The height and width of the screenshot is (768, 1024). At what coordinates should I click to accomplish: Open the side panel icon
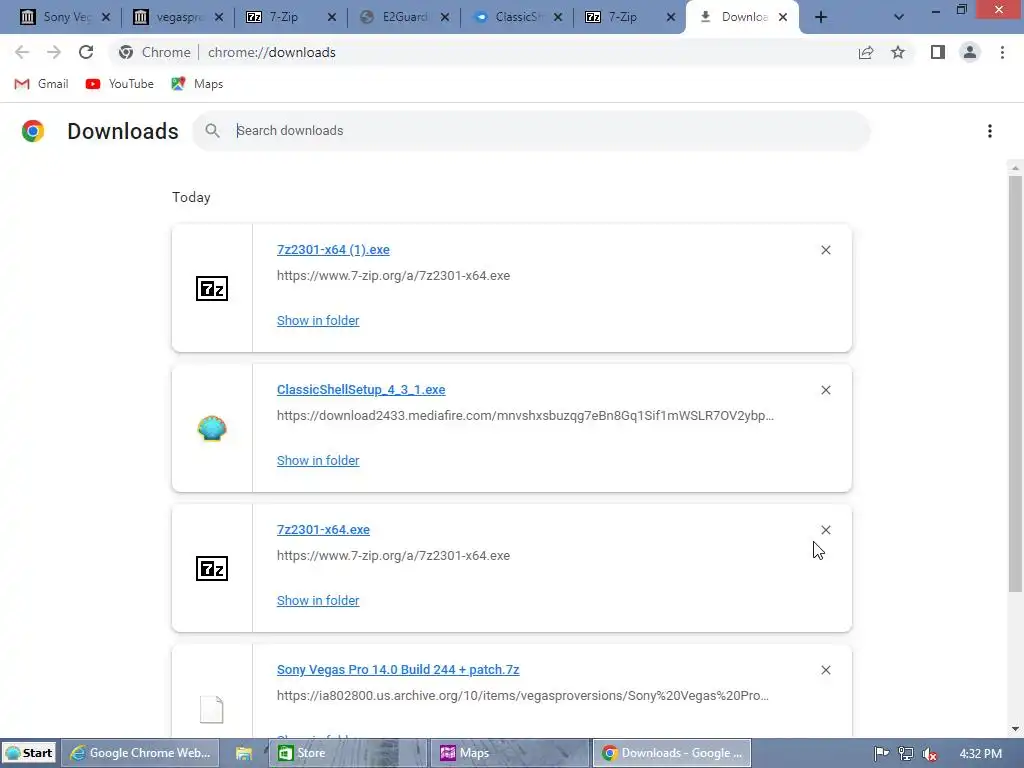tap(938, 52)
